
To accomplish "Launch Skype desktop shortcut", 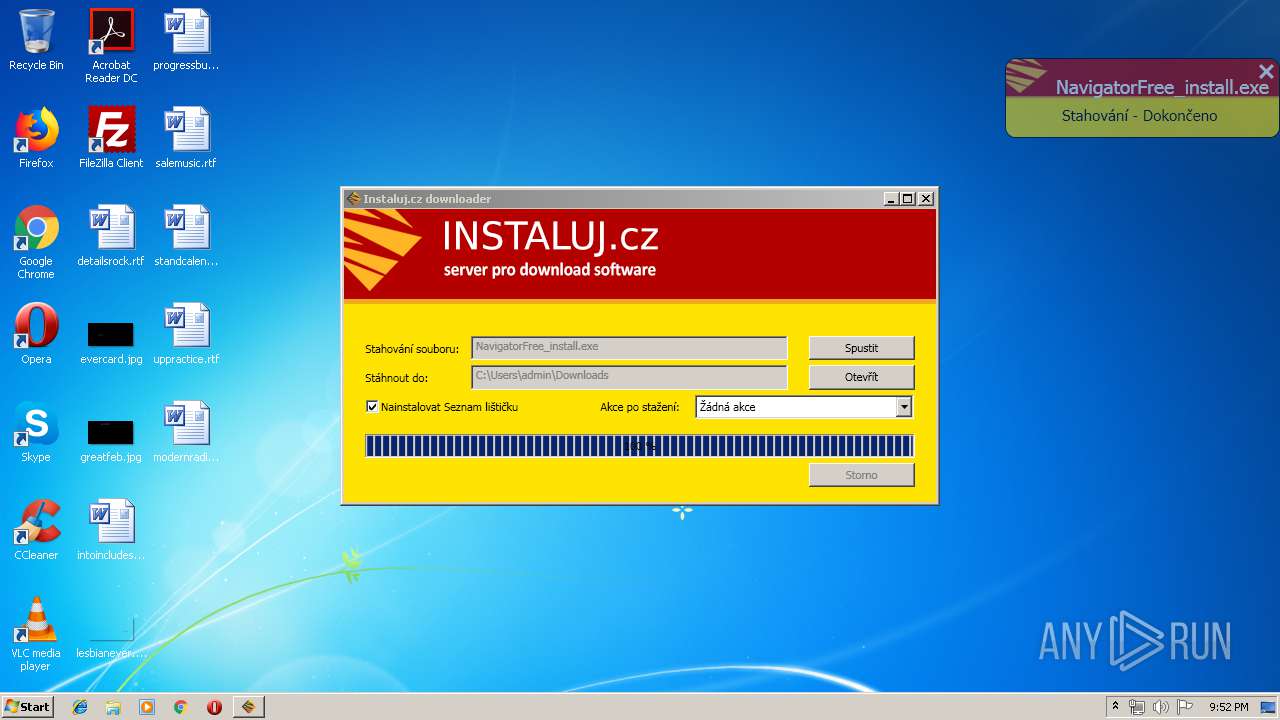I will 36,432.
